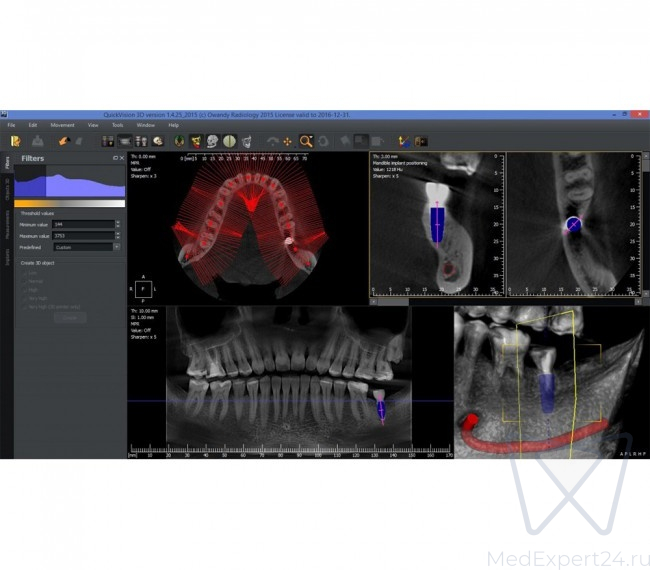Click the Minimum value input field
Viewport: 650px width, 570px height.
pos(83,225)
